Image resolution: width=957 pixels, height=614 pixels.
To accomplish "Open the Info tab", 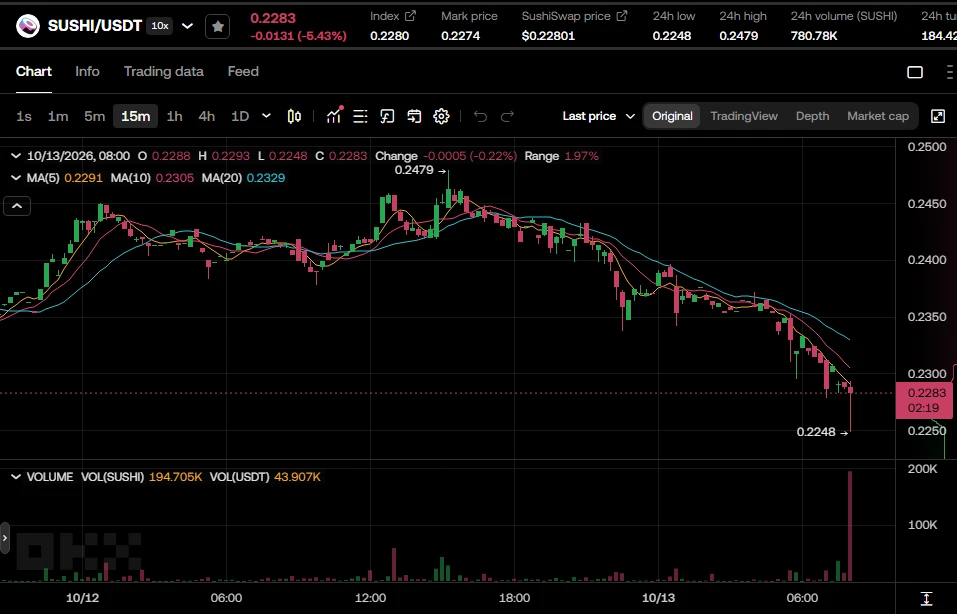I will [87, 71].
